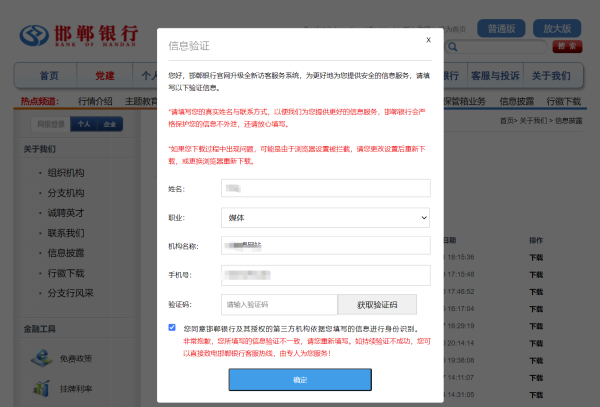Open 诚聘英才 in the sidebar
600x407 pixels.
click(x=66, y=213)
